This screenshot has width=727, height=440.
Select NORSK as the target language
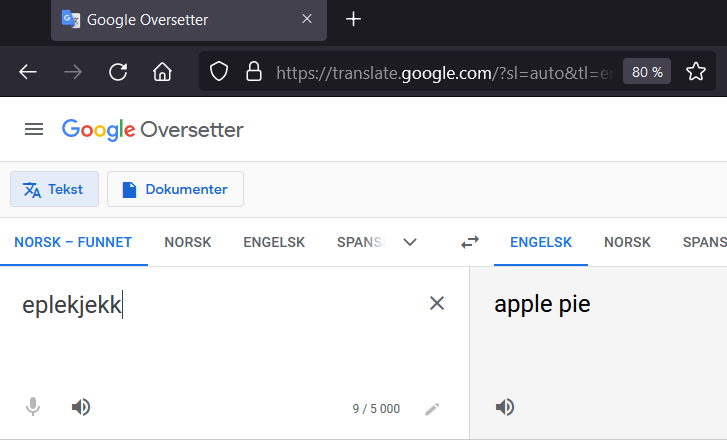pos(627,242)
